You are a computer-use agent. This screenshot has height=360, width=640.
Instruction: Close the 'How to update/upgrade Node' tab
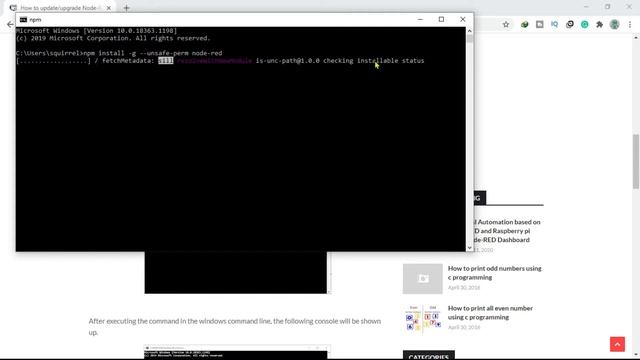tap(109, 8)
